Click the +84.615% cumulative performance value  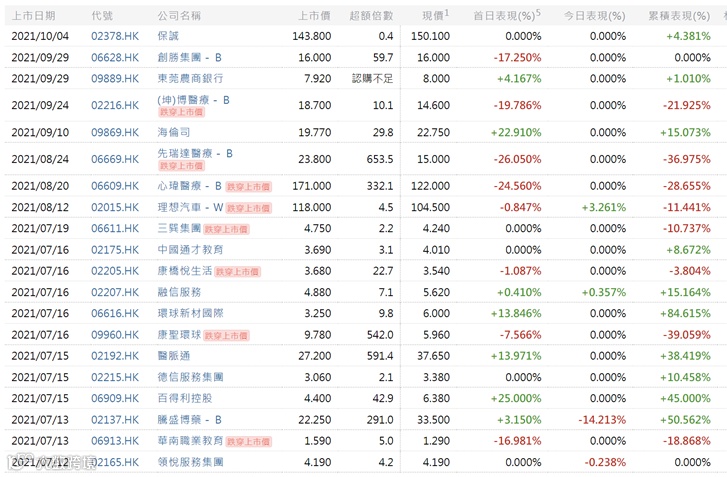point(685,313)
